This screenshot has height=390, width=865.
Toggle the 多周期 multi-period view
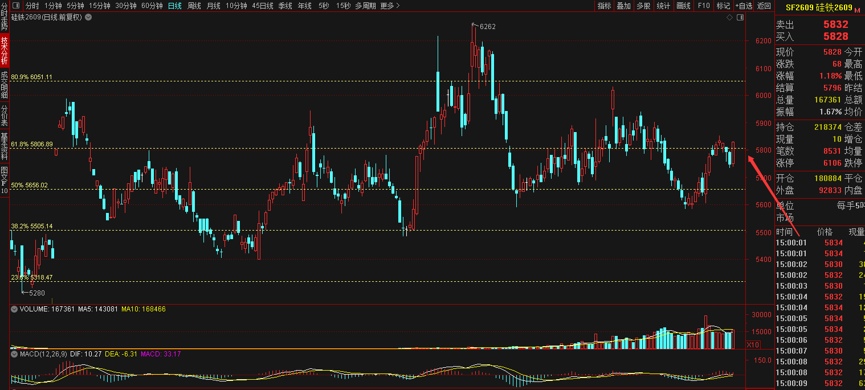coord(365,6)
